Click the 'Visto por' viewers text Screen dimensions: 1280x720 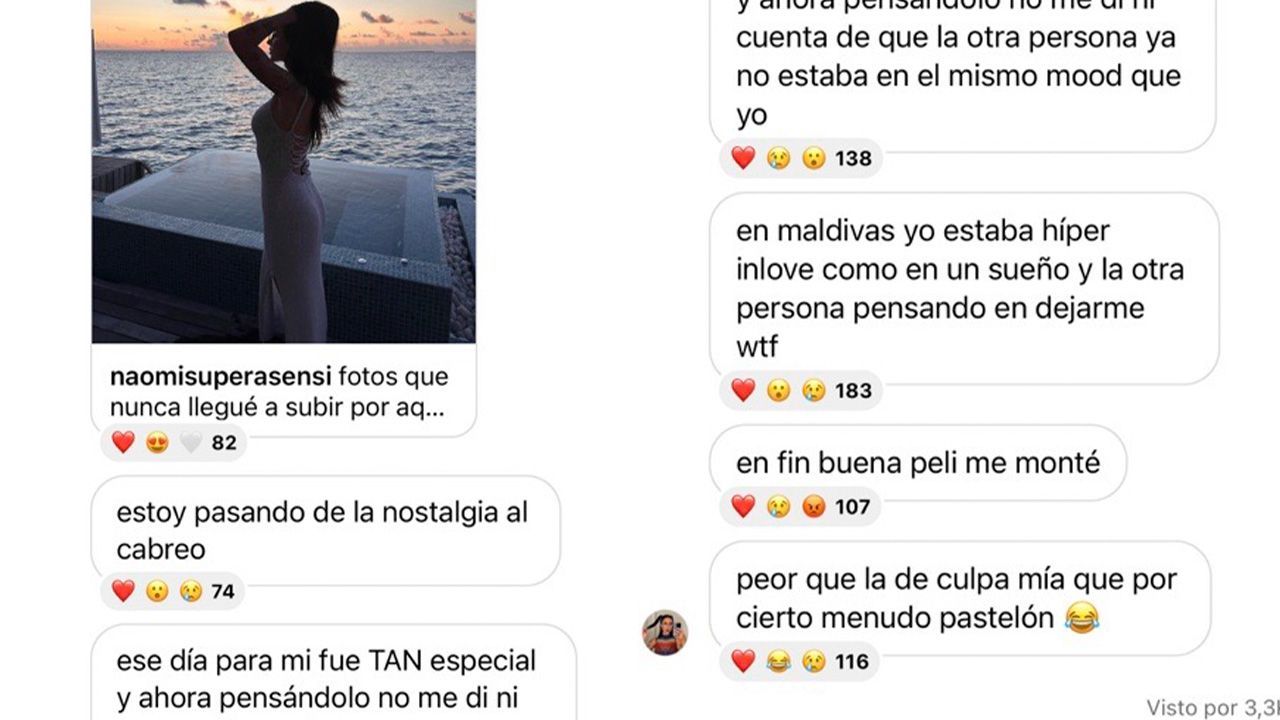tap(1212, 707)
